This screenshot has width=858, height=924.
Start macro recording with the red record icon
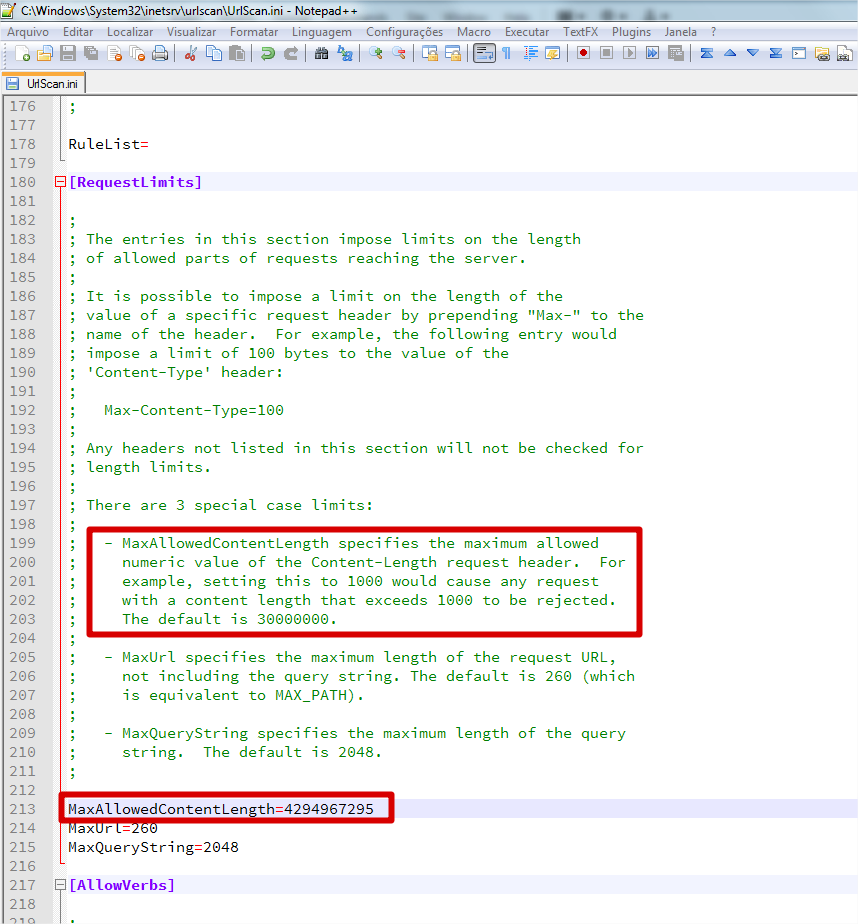click(583, 53)
